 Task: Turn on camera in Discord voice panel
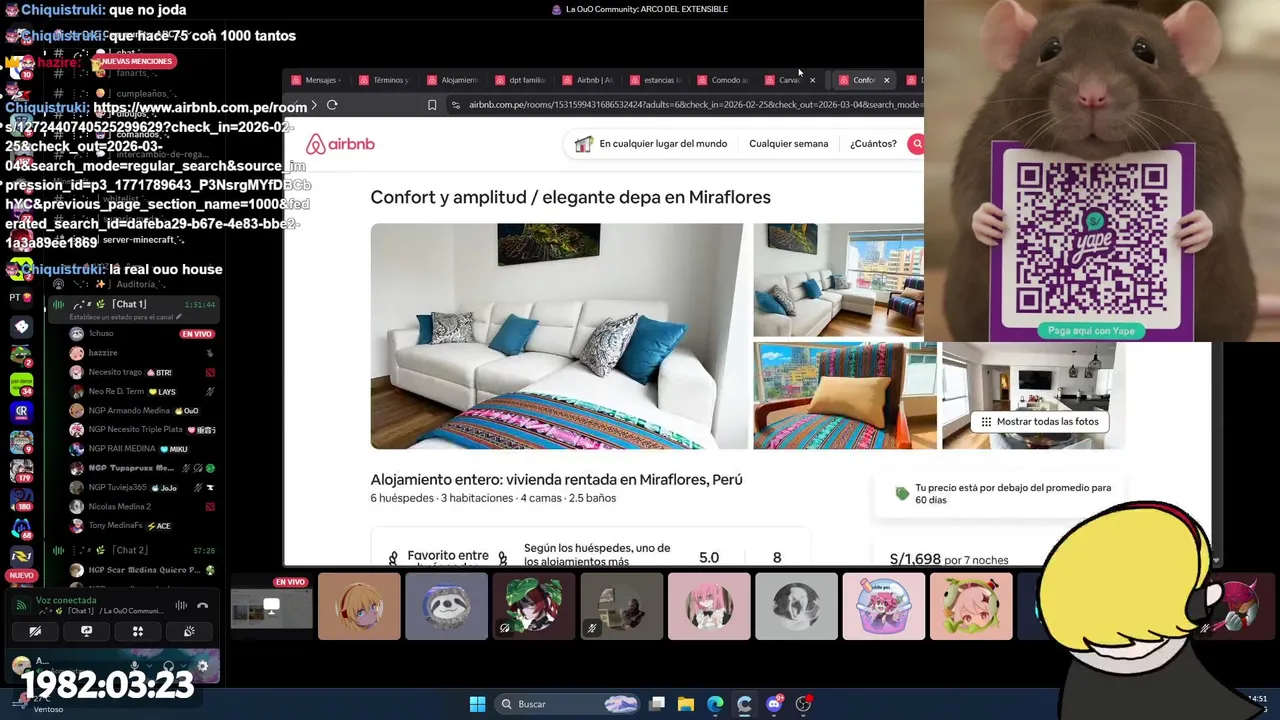tap(35, 631)
